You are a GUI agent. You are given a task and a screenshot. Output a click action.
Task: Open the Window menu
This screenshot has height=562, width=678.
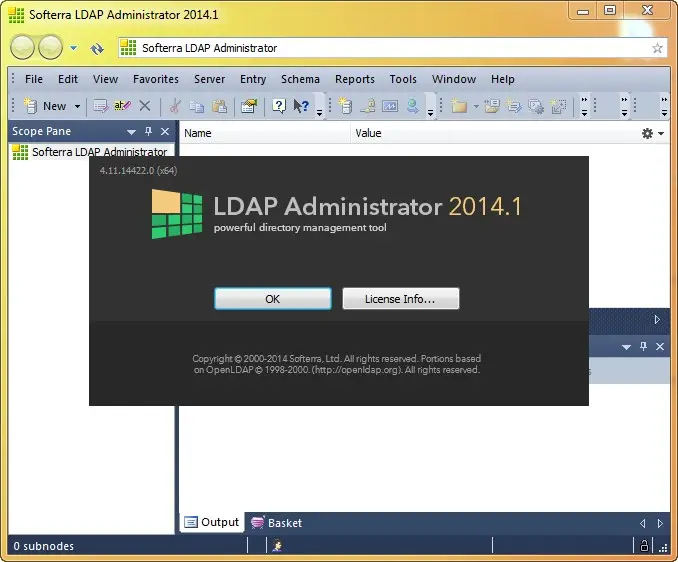pyautogui.click(x=454, y=79)
